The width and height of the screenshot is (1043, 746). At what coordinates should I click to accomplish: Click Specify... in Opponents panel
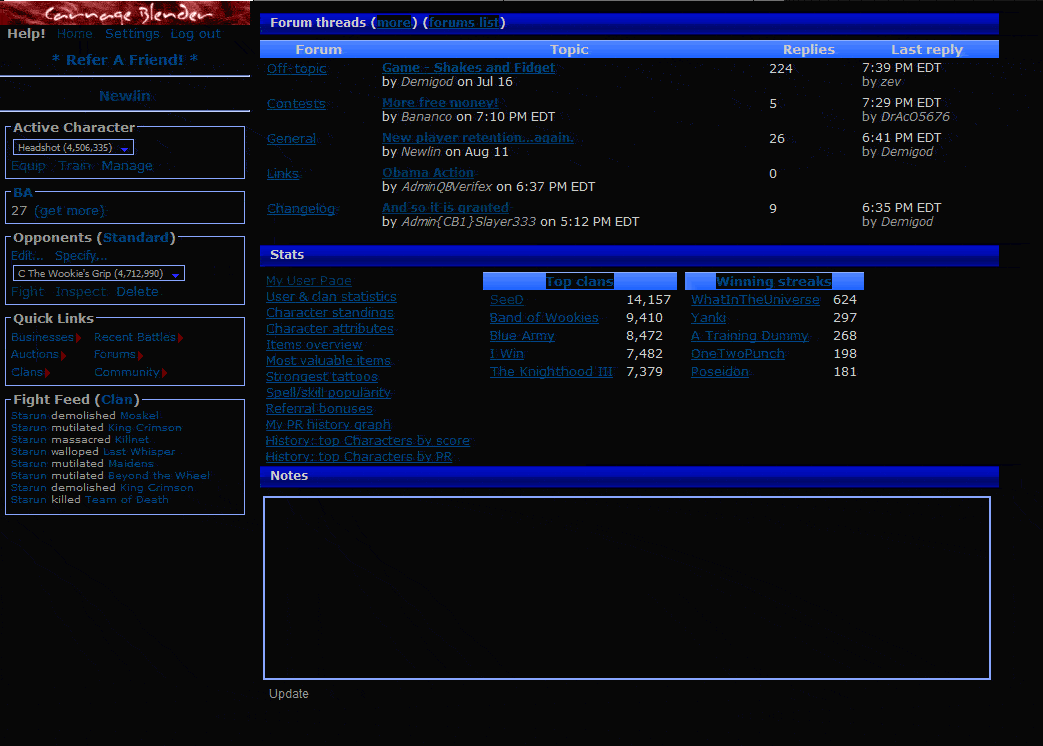pyautogui.click(x=81, y=255)
